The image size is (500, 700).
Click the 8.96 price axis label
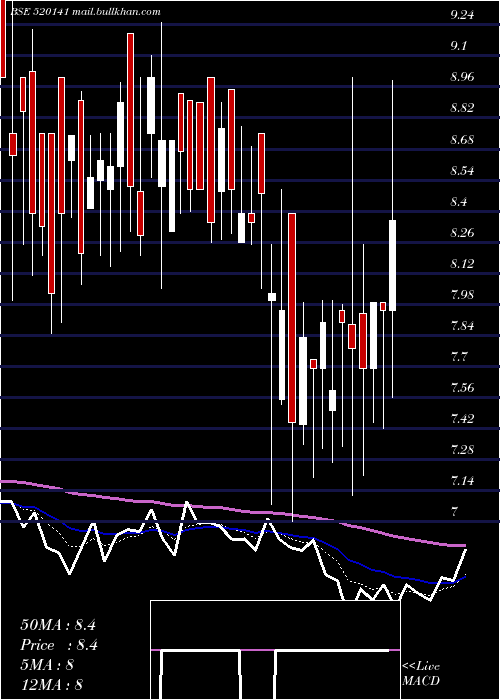pyautogui.click(x=462, y=77)
